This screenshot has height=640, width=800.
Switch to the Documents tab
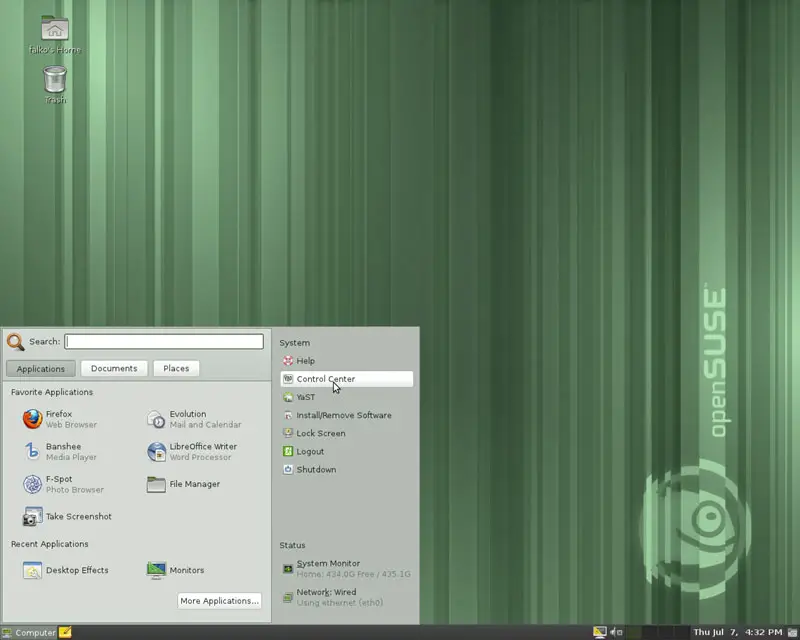114,368
